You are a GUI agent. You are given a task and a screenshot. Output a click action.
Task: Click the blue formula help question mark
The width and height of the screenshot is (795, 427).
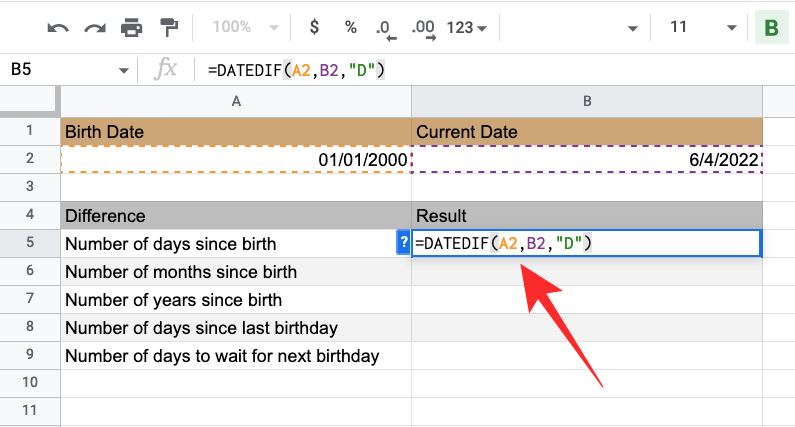(x=402, y=243)
